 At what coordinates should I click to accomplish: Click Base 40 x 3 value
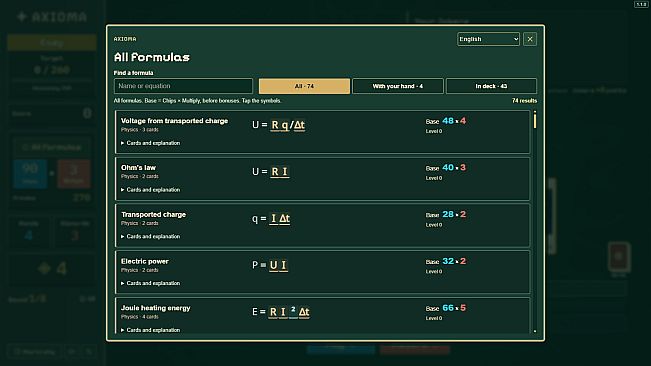click(445, 168)
